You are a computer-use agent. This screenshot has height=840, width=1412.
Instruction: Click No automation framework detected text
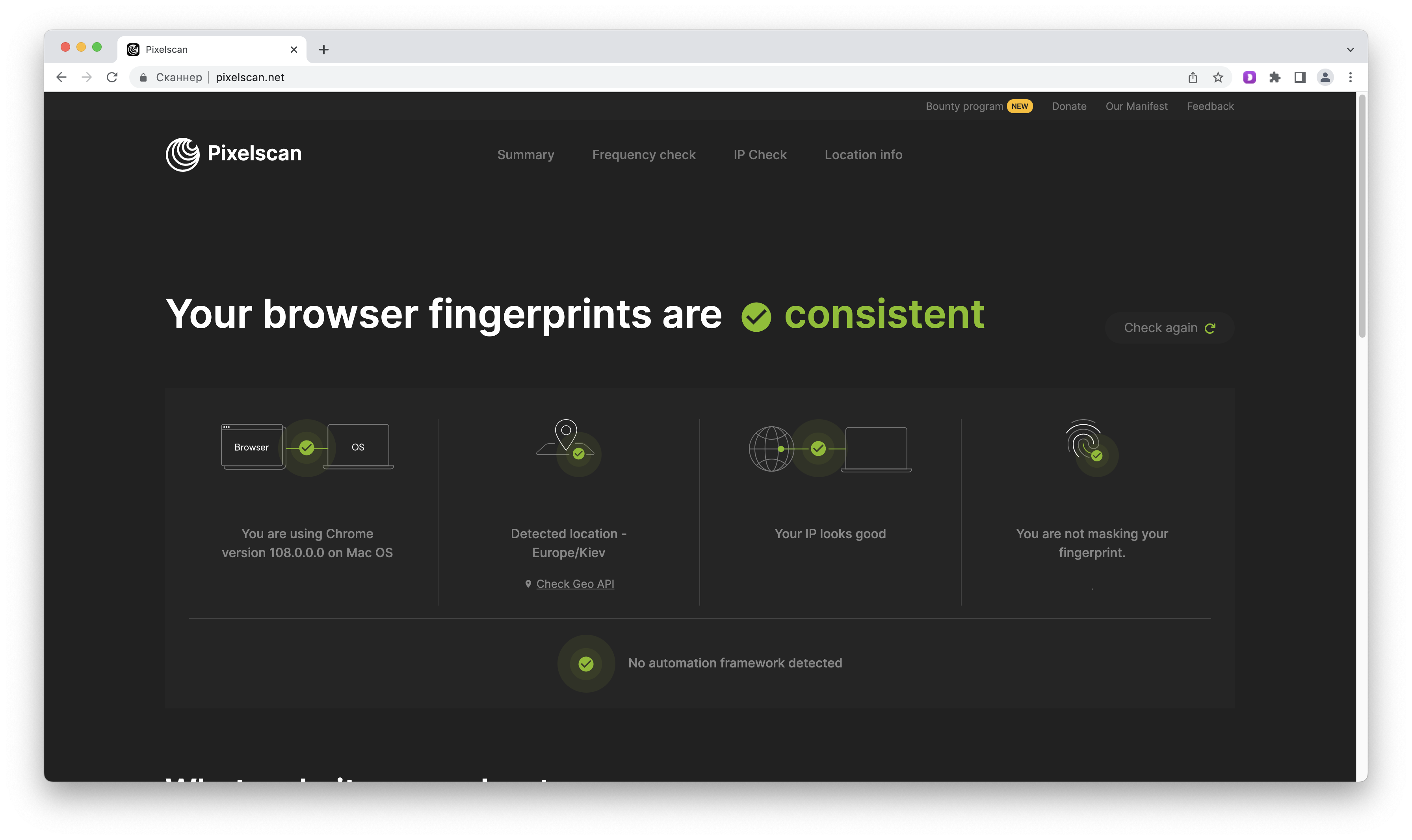(735, 663)
